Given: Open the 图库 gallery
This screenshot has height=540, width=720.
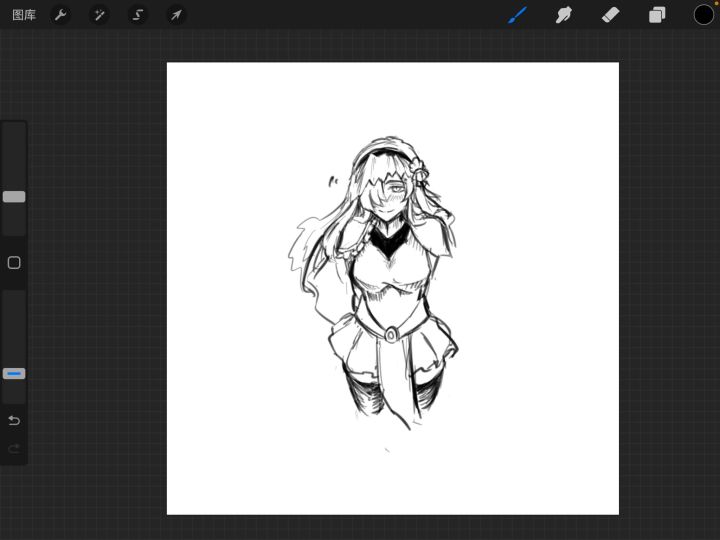Looking at the screenshot, I should coord(24,15).
